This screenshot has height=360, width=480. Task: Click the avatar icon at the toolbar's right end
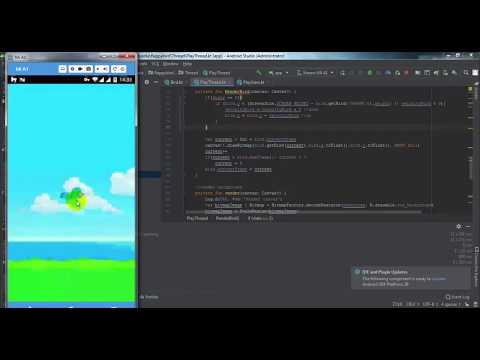point(475,73)
